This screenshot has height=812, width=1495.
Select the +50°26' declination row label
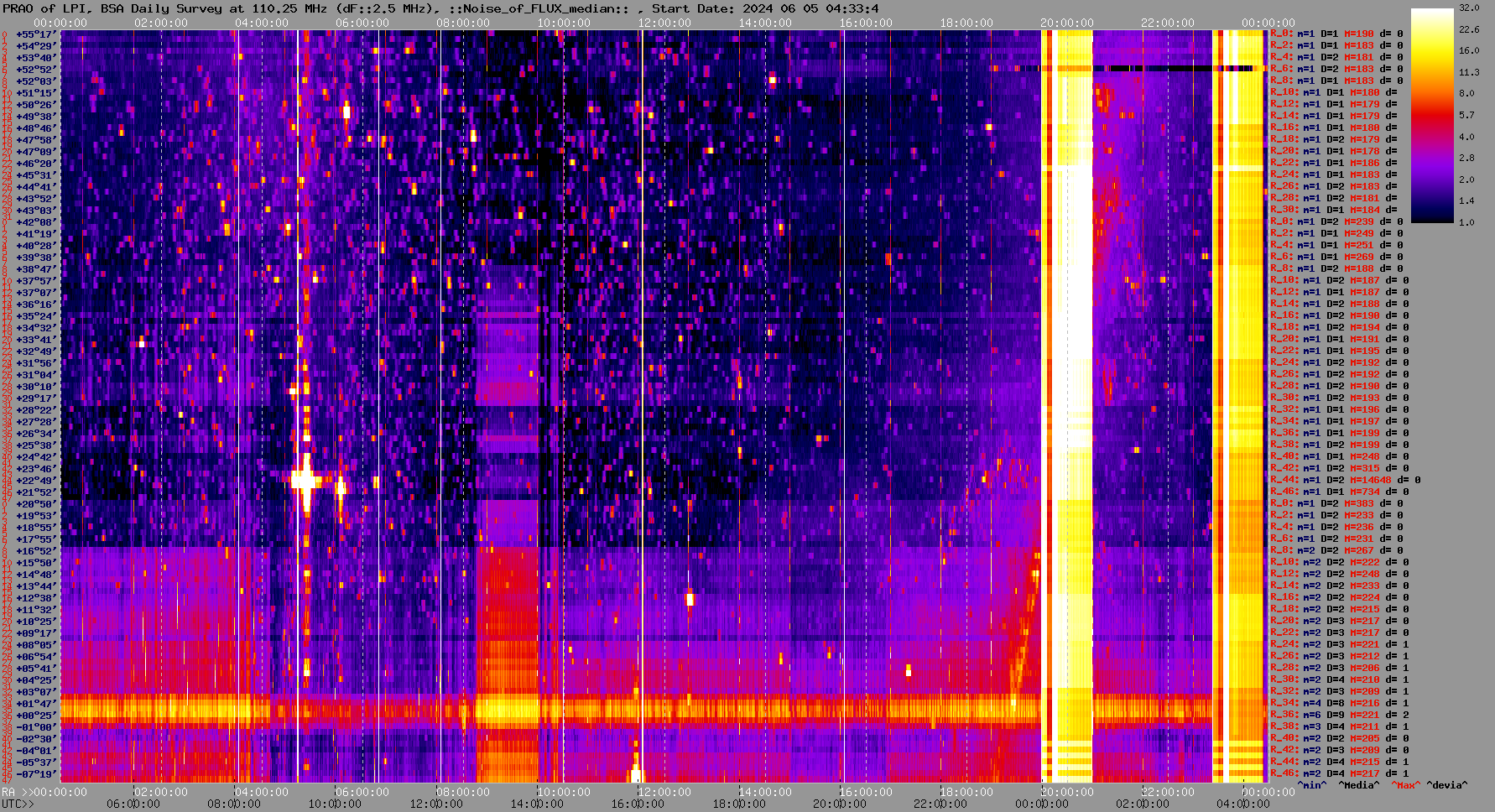[x=35, y=105]
